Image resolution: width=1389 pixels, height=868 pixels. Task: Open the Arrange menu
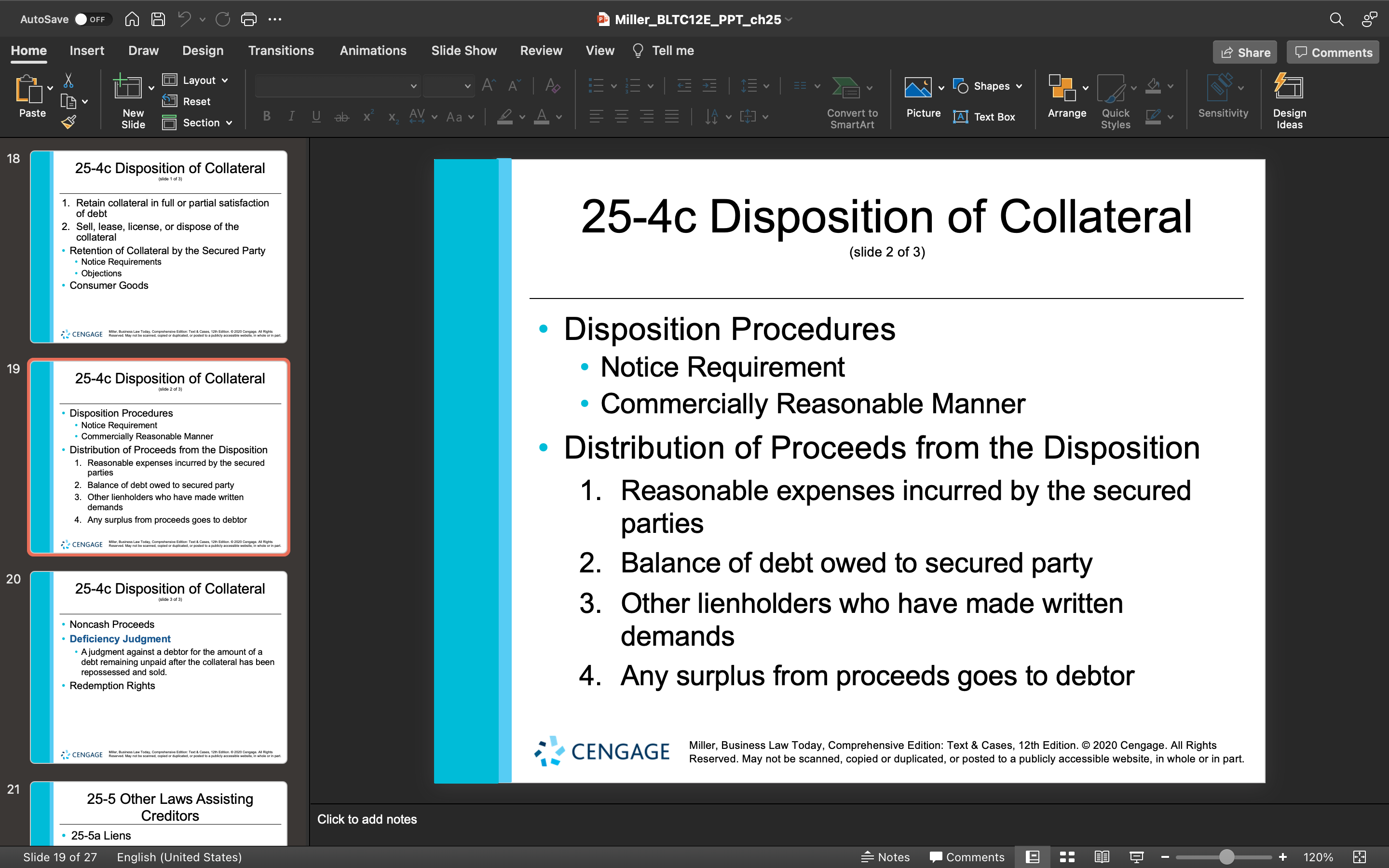point(1066,96)
